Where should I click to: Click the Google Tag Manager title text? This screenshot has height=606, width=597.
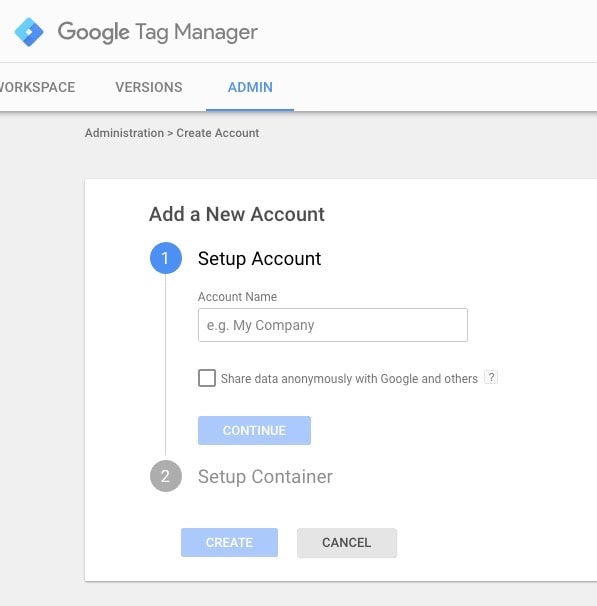158,32
